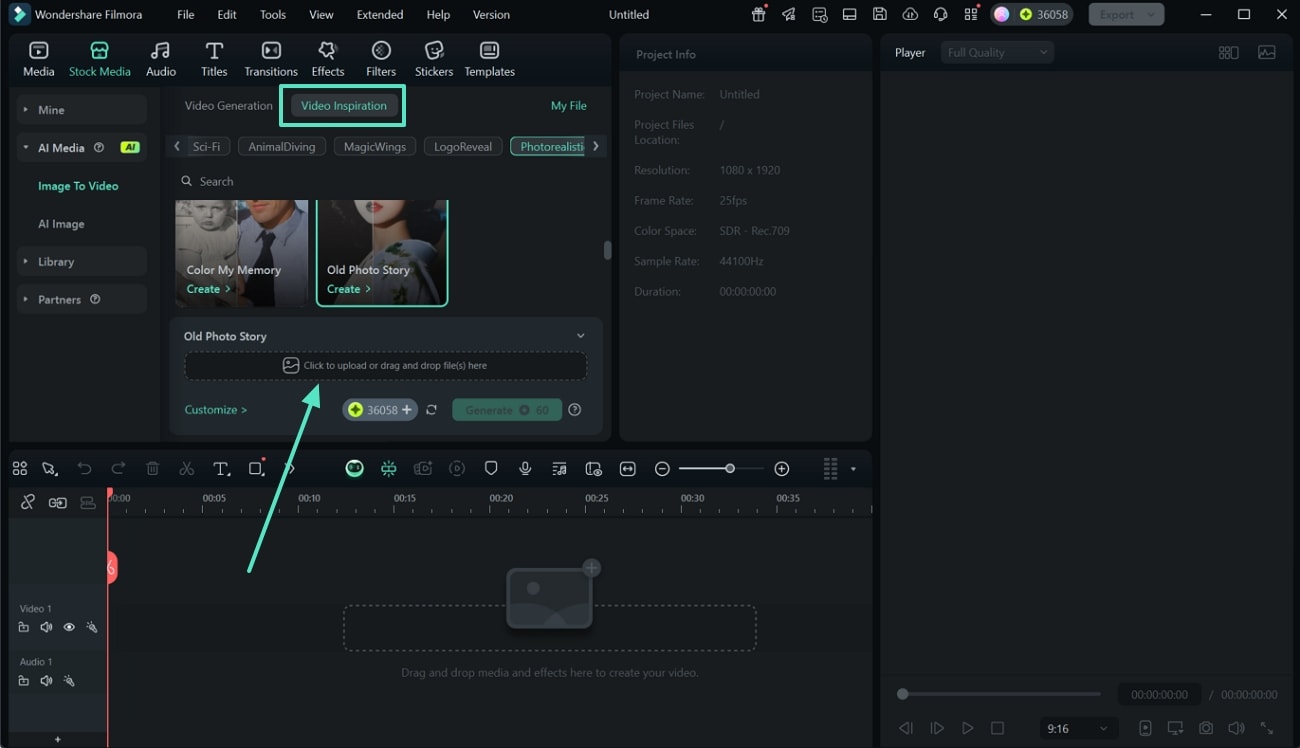
Task: Collapse the Old Photo Story panel
Action: pos(580,336)
